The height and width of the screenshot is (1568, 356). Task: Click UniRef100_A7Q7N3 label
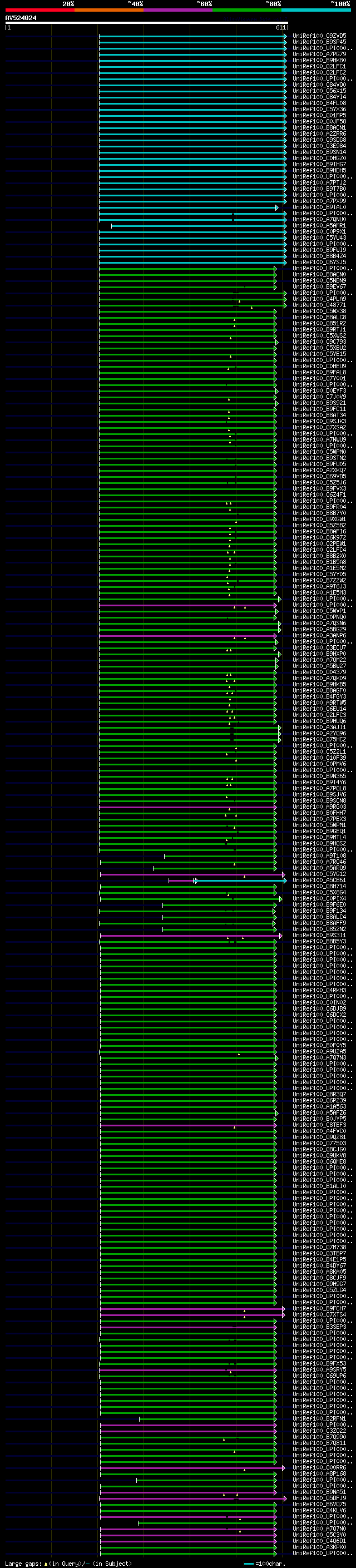319,1057
